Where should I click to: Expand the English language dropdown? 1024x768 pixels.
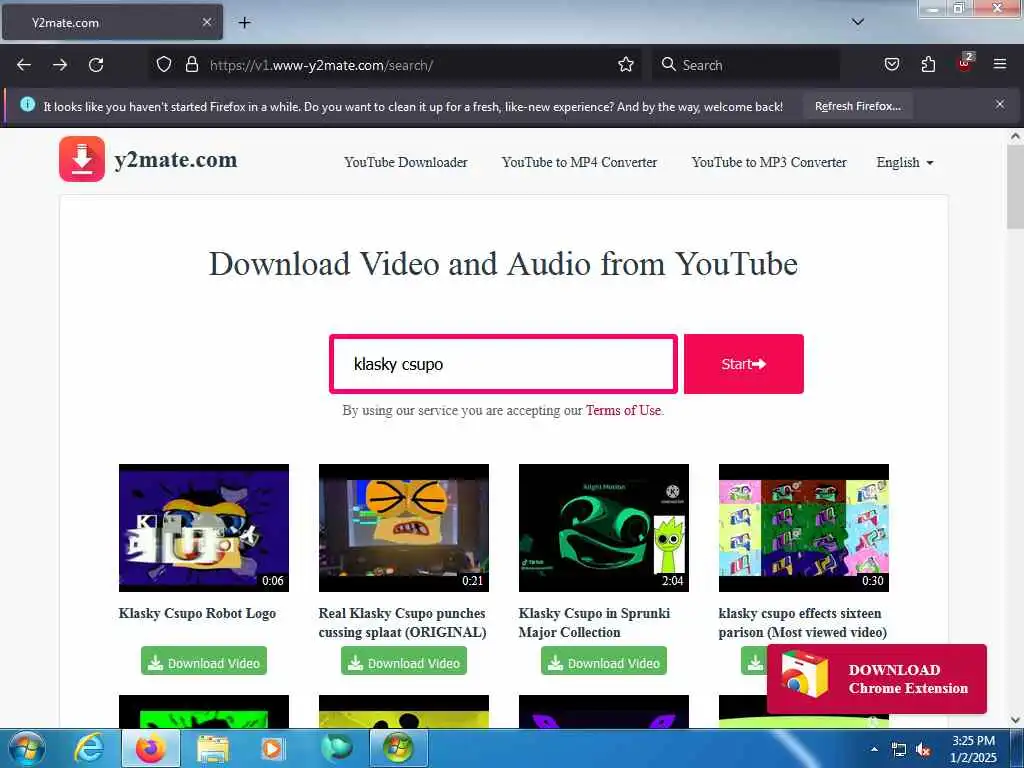click(x=904, y=163)
